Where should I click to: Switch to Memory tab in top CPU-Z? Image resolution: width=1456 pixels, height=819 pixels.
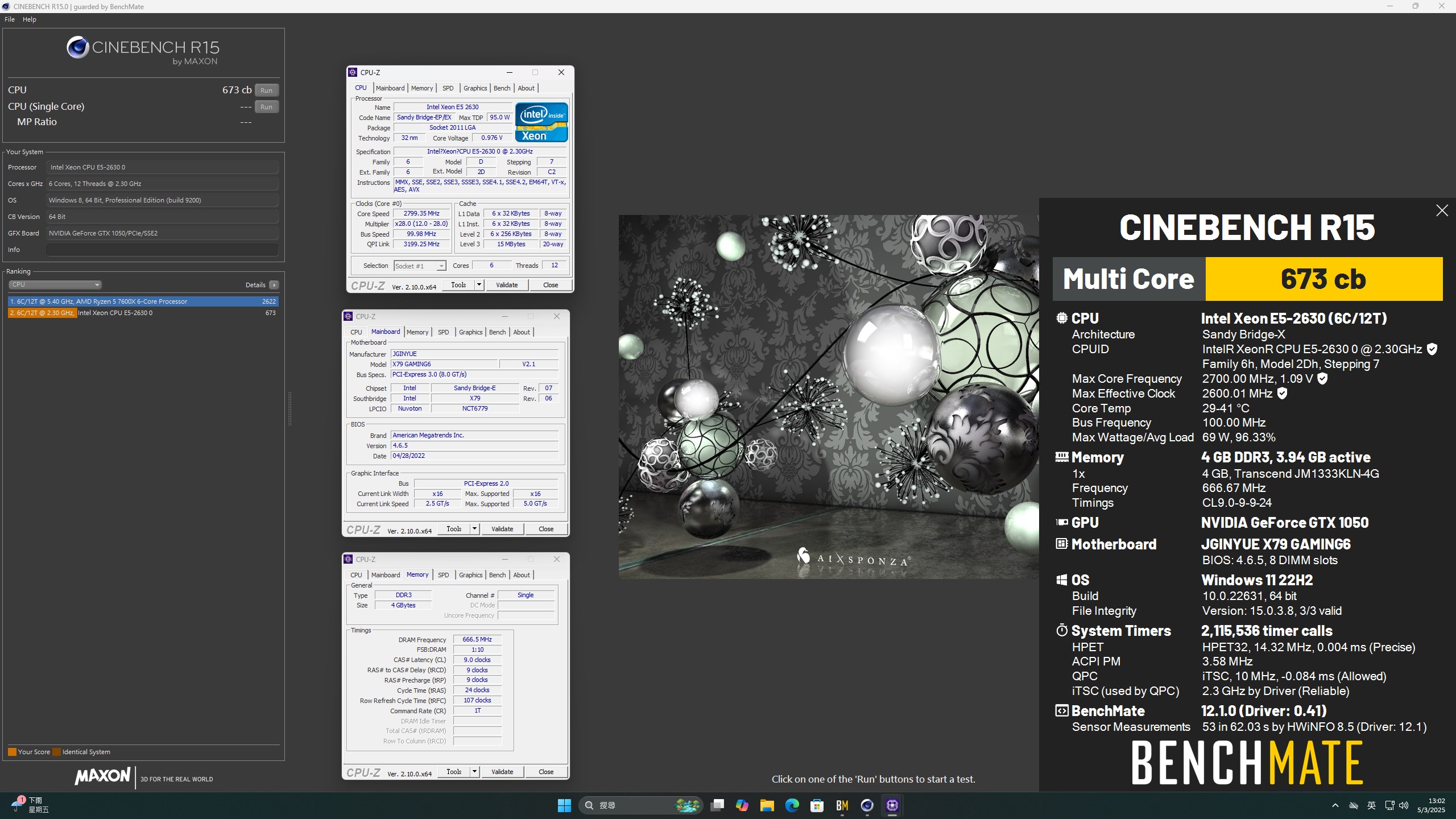(422, 88)
